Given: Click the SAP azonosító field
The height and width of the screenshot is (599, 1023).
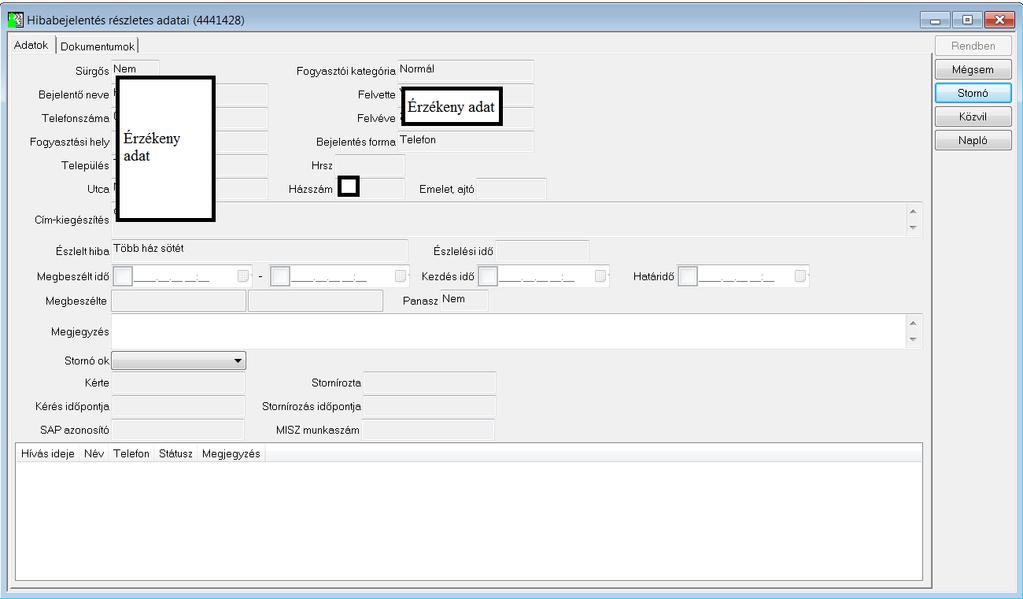Looking at the screenshot, I should tap(177, 429).
